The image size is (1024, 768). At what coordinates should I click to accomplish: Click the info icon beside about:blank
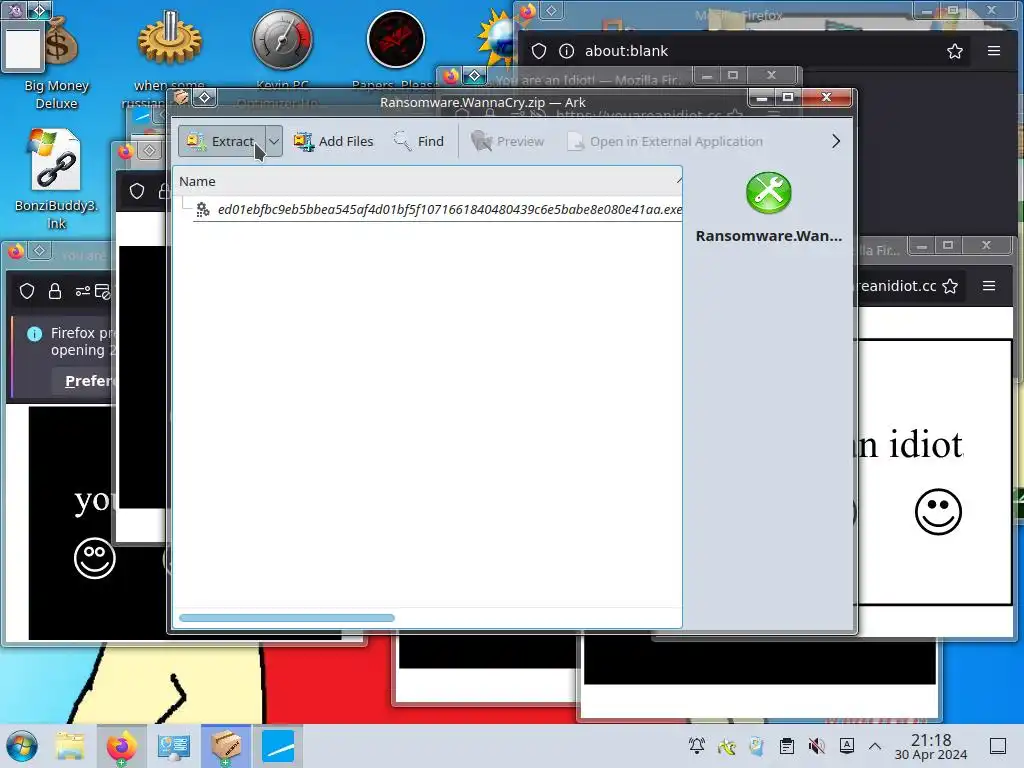(x=566, y=51)
